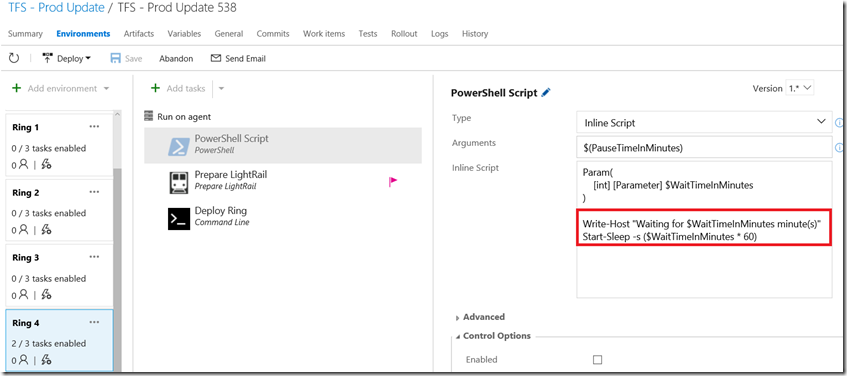This screenshot has height=376, width=847.
Task: Click Ring 4 deployment conditions icon
Action: pos(46,360)
